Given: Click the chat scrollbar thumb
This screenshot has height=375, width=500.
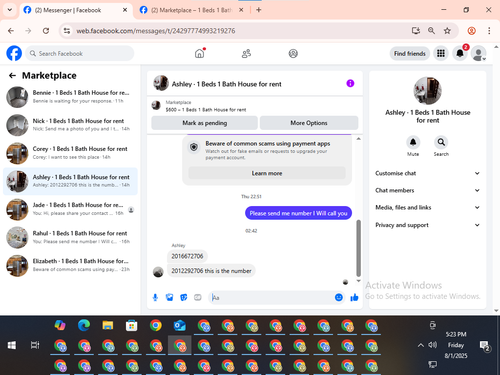Looking at the screenshot, I should pyautogui.click(x=359, y=248).
